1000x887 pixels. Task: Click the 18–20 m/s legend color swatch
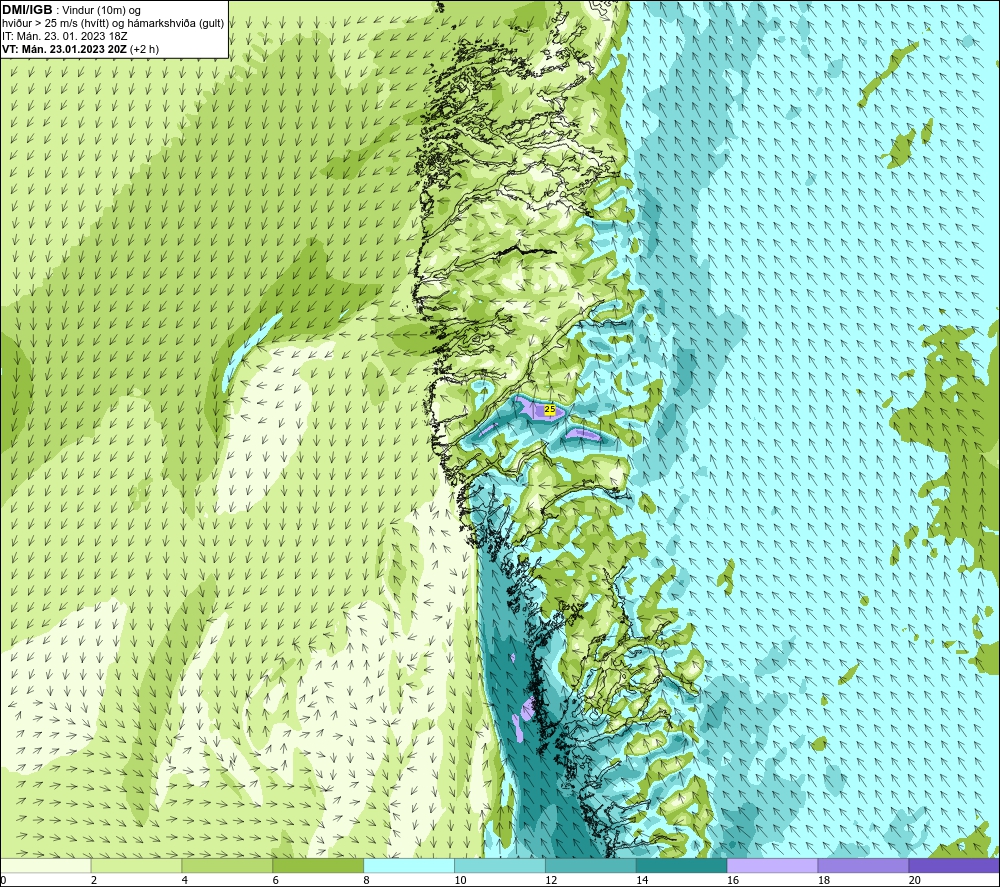click(864, 865)
